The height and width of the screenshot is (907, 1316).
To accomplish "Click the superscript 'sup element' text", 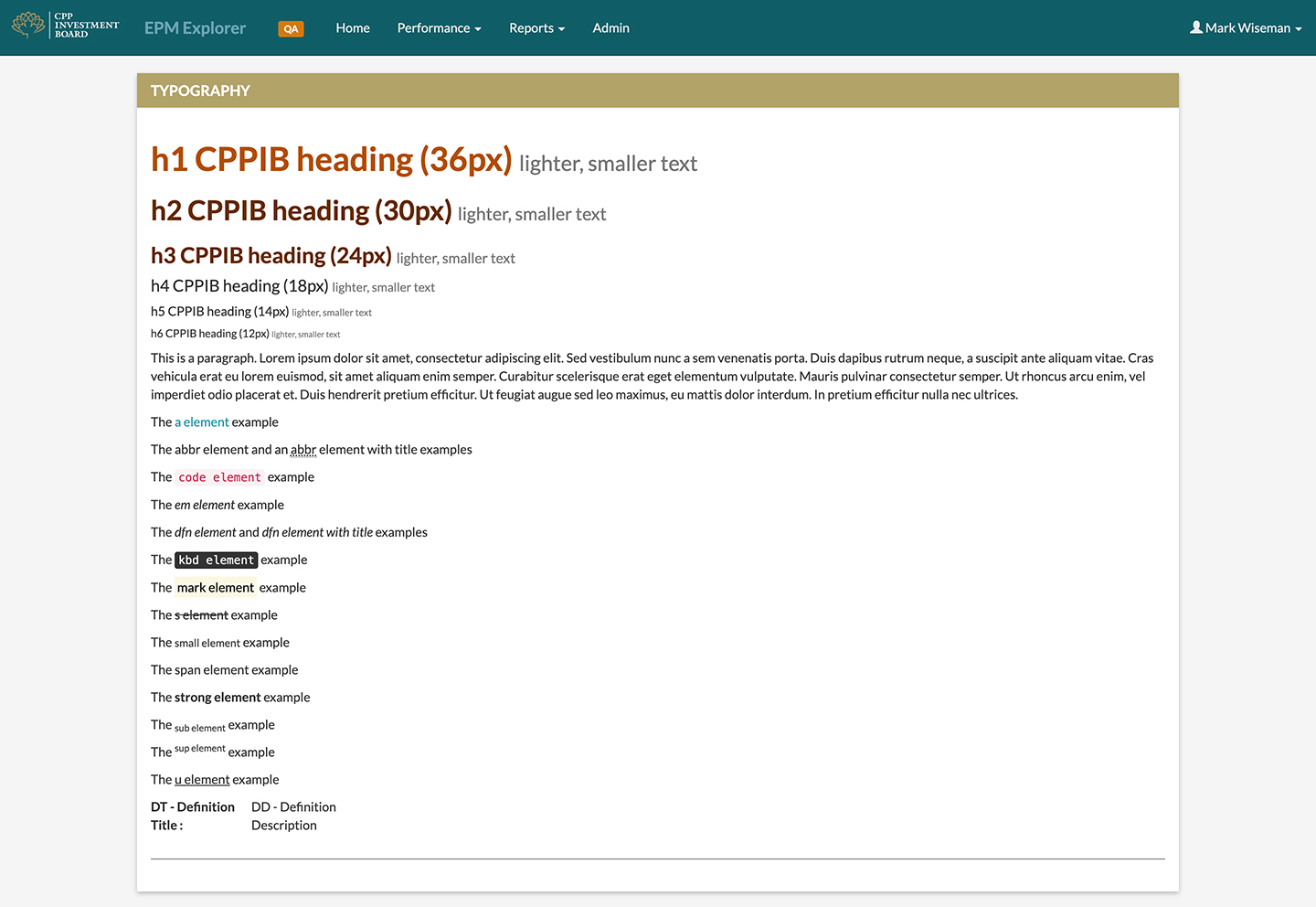I will click(x=199, y=749).
